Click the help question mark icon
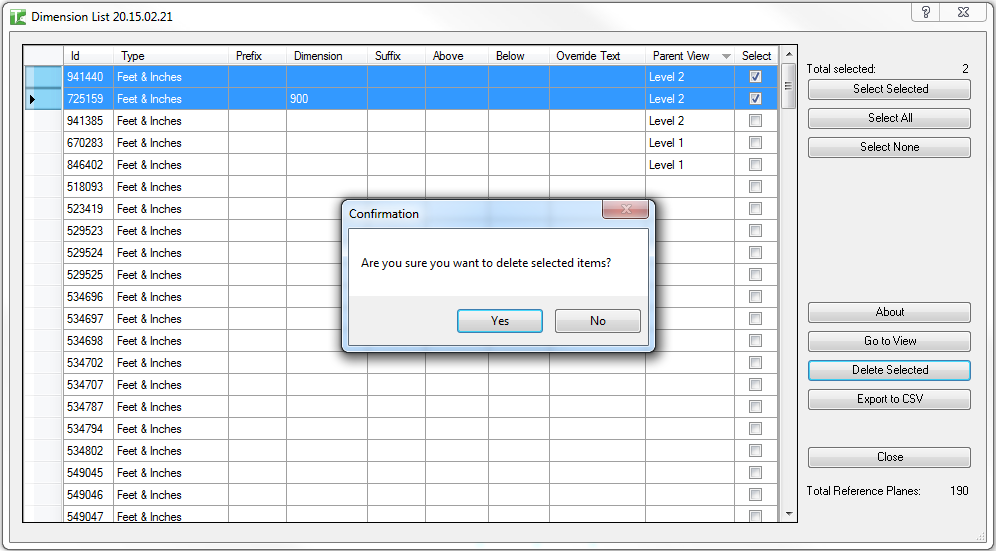 [x=926, y=12]
